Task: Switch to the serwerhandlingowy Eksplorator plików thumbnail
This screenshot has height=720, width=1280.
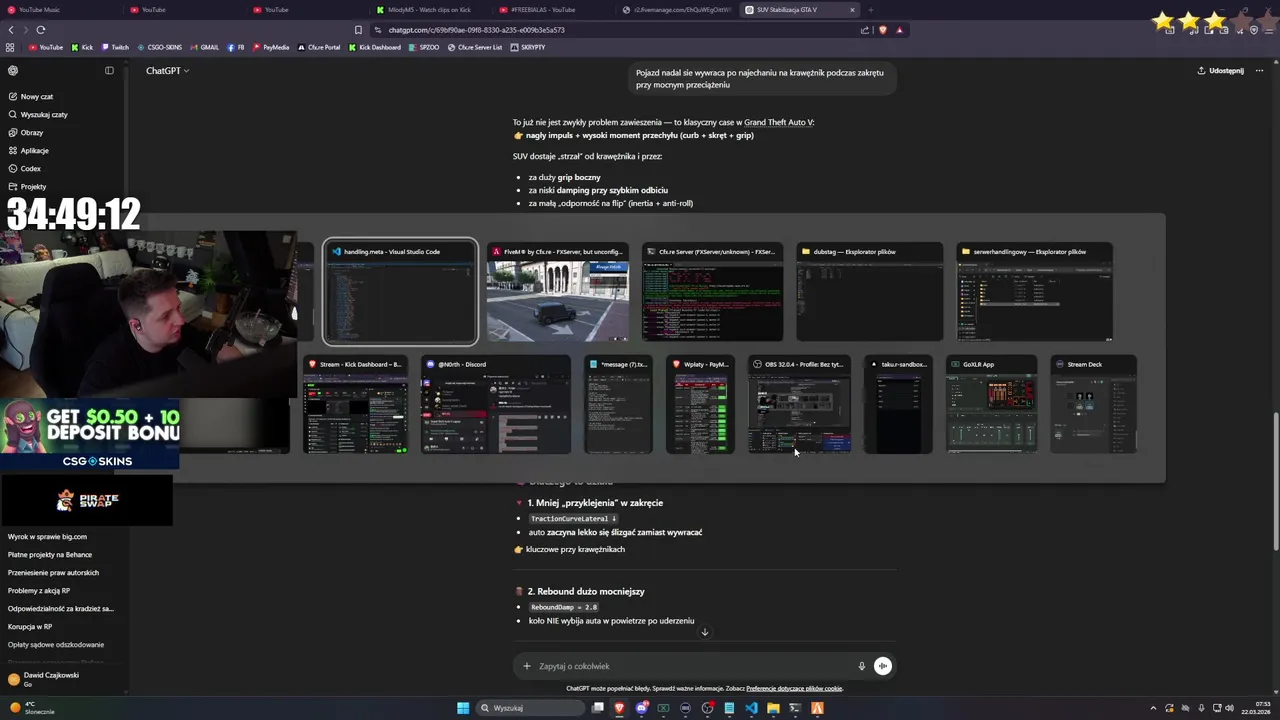Action: 1034,292
